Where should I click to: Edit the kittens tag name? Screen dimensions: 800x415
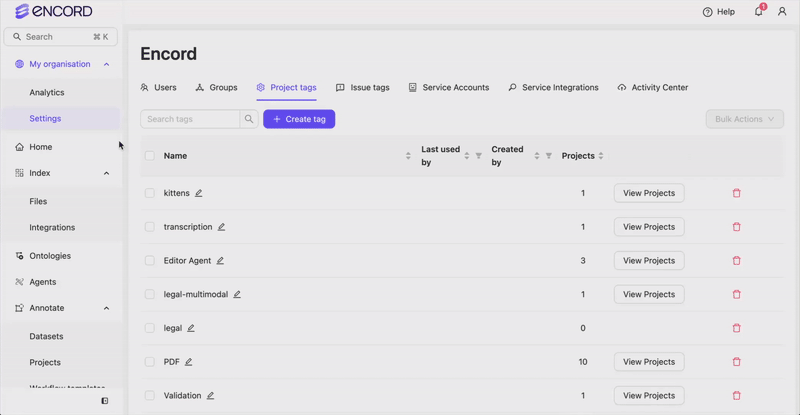(198, 193)
